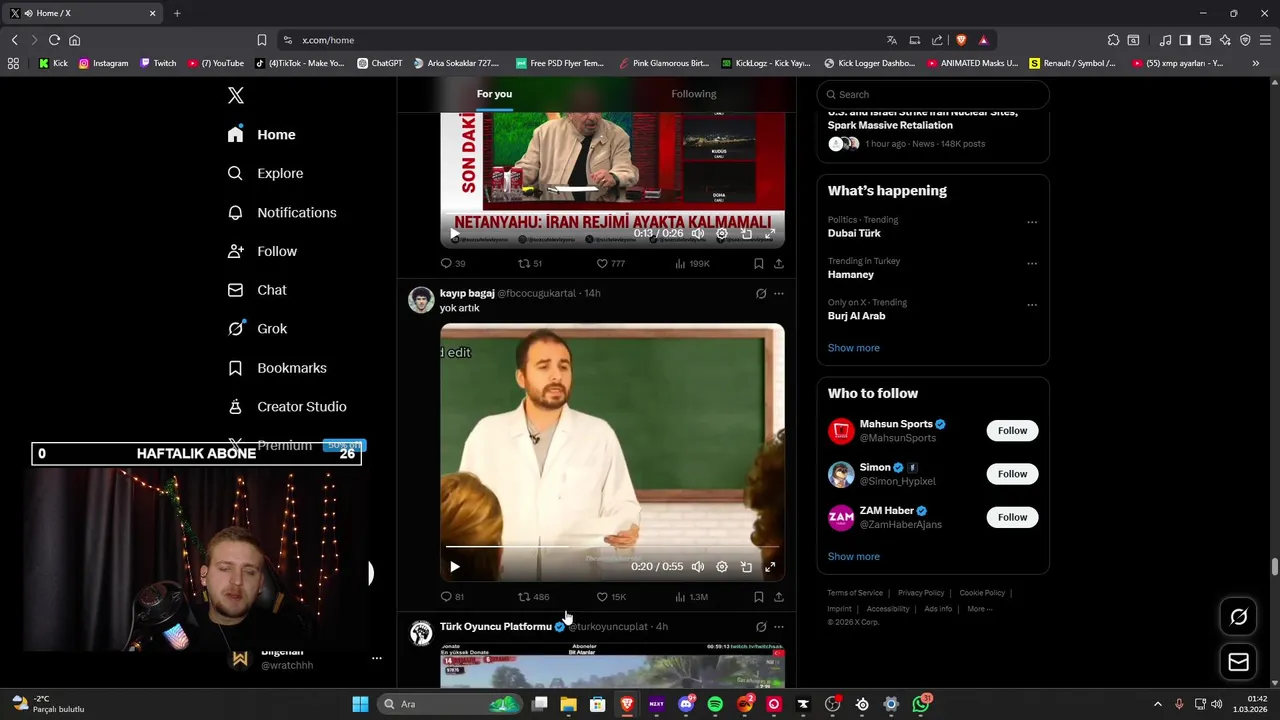Open account menu dots beside @wratchhh
Viewport: 1280px width, 720px height.
tap(377, 658)
